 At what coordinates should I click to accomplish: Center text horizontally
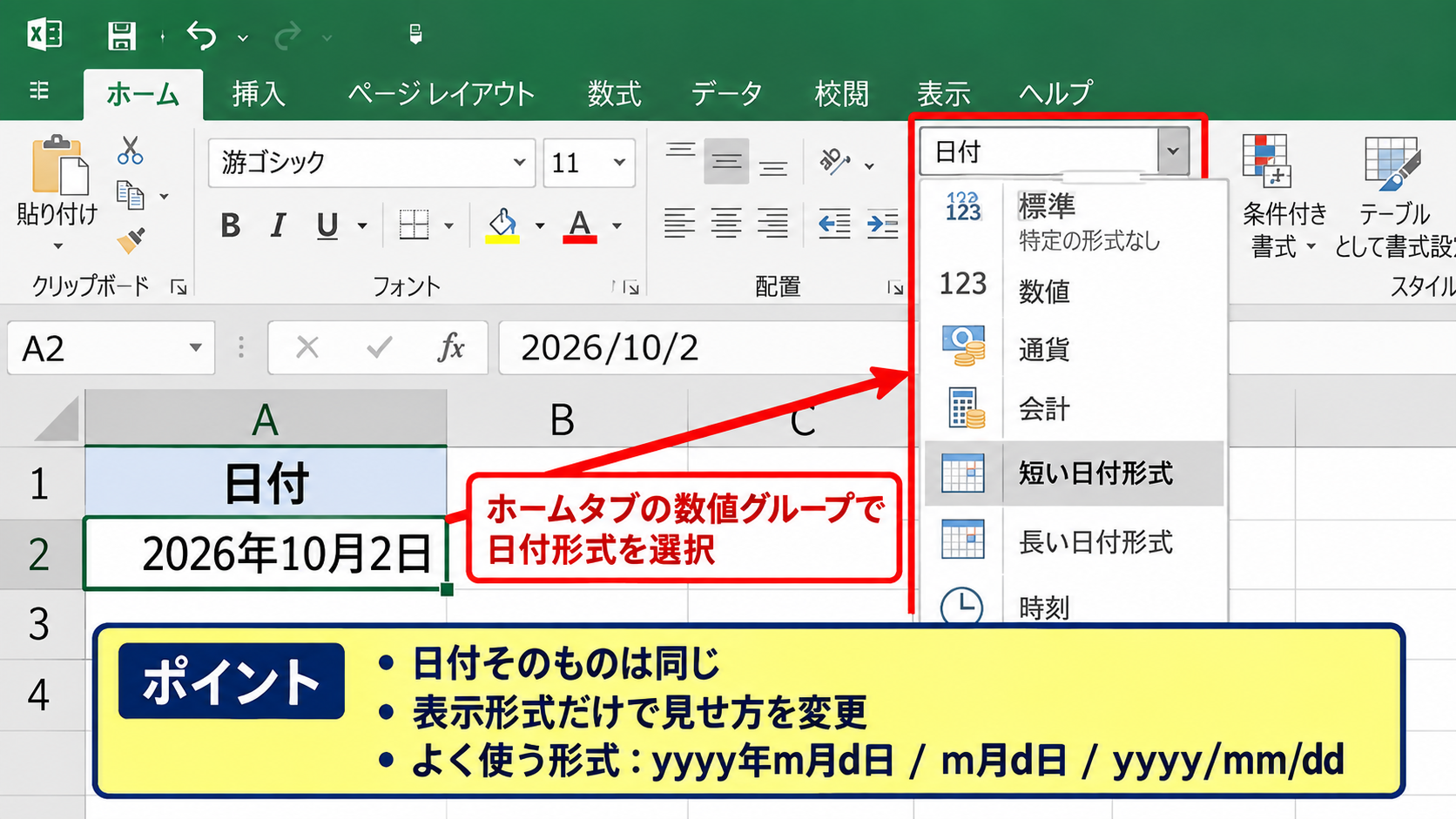(726, 224)
